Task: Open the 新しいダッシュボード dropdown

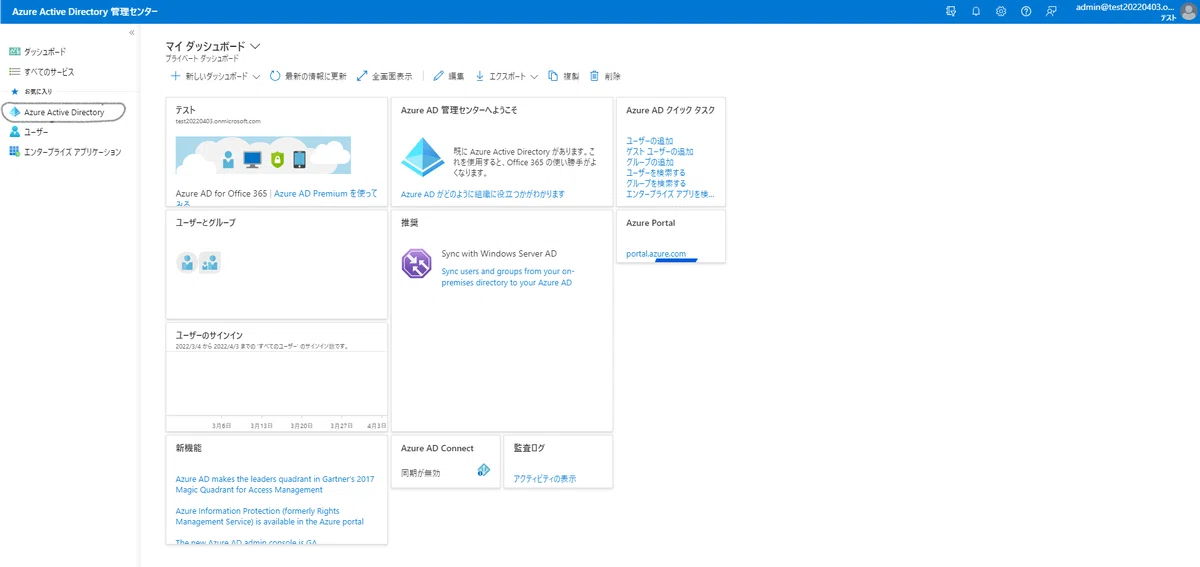Action: click(x=215, y=76)
